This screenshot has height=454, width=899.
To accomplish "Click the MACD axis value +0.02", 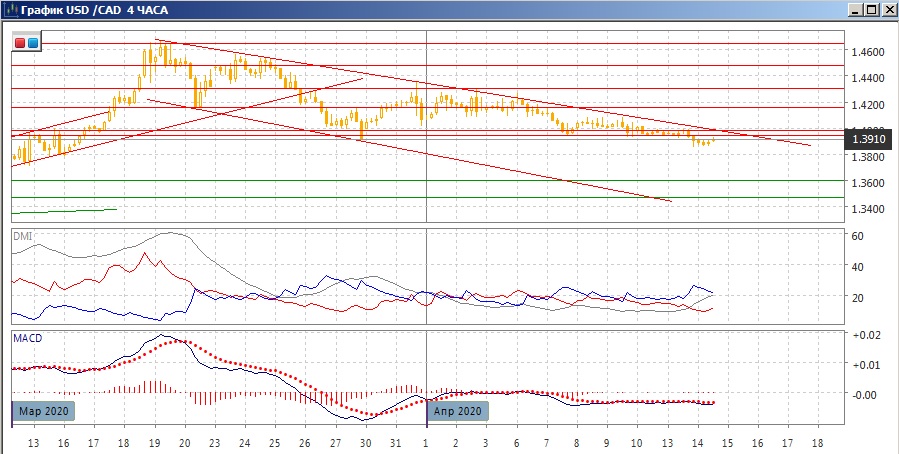I will (x=869, y=335).
